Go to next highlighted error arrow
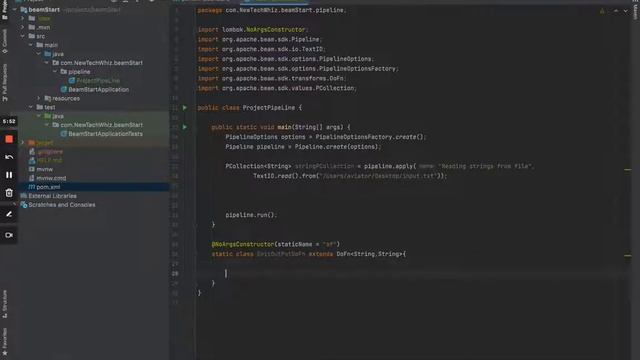 (625, 11)
